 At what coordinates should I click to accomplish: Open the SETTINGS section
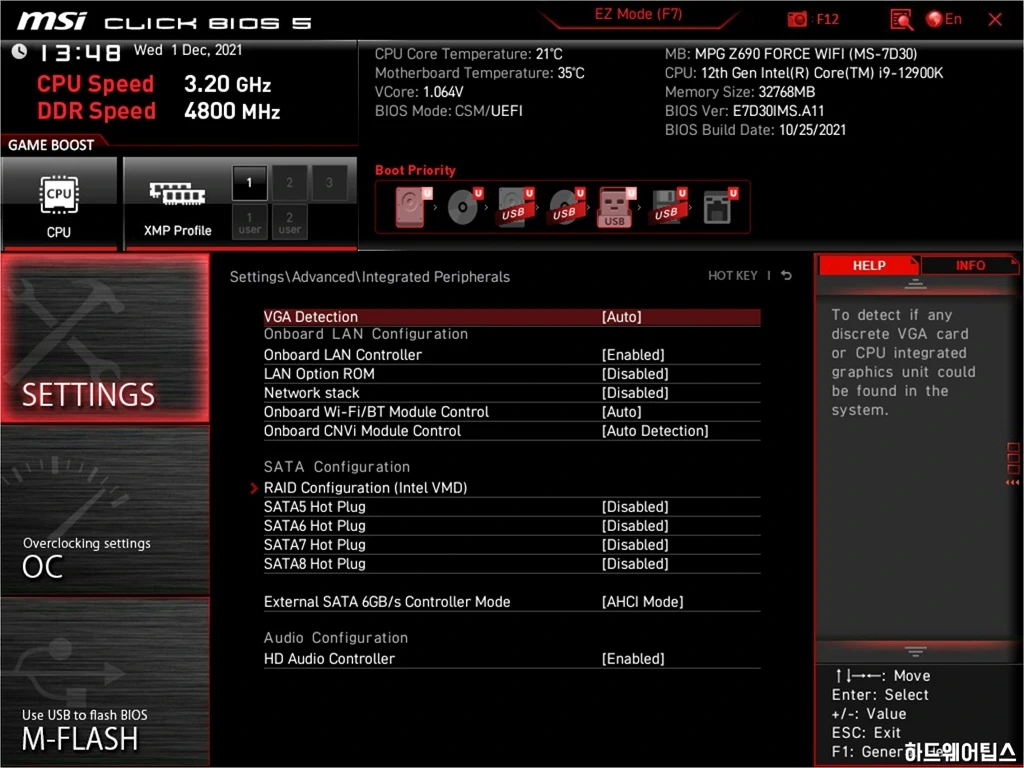tap(105, 338)
